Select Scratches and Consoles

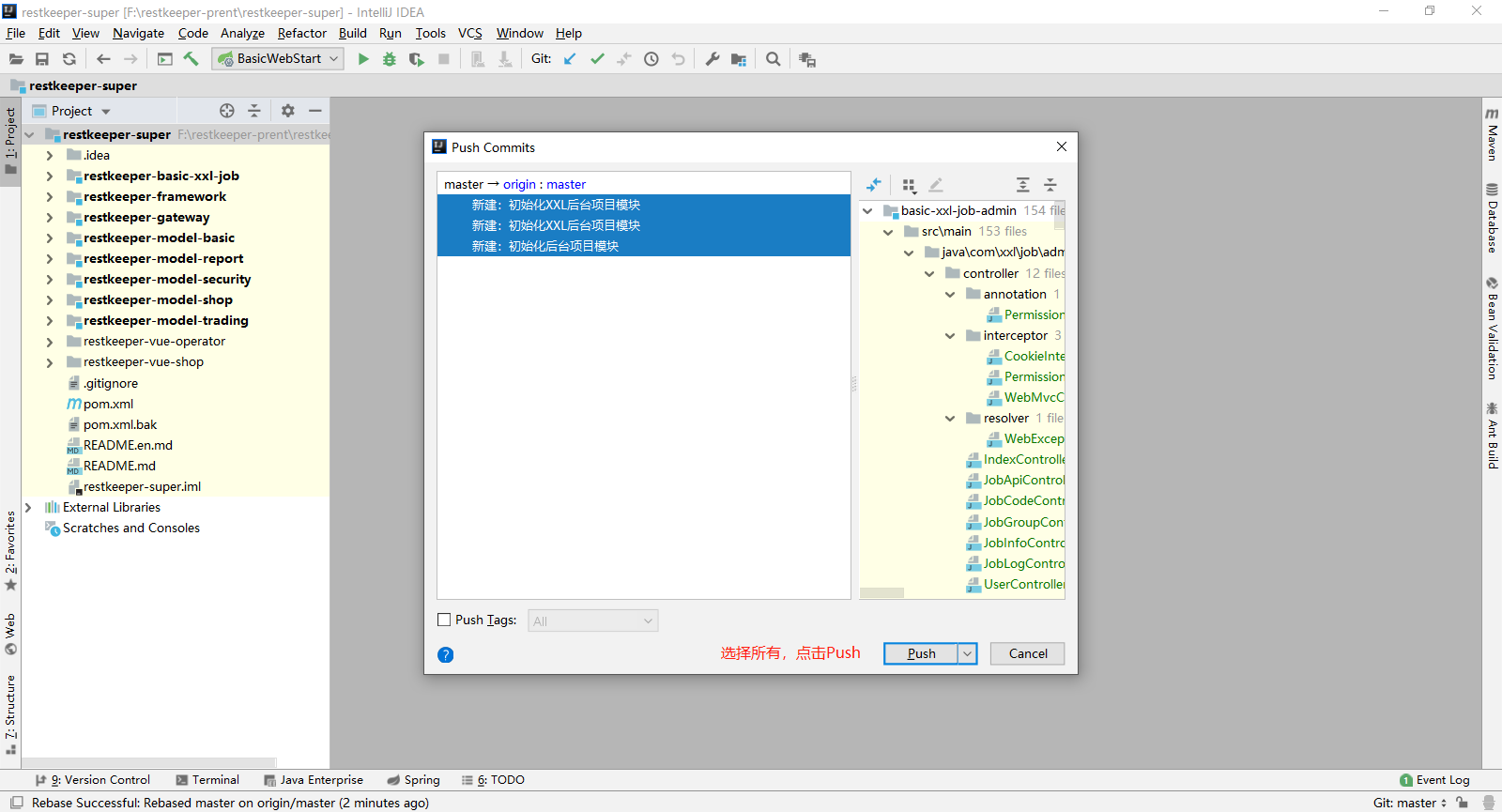[x=131, y=529]
